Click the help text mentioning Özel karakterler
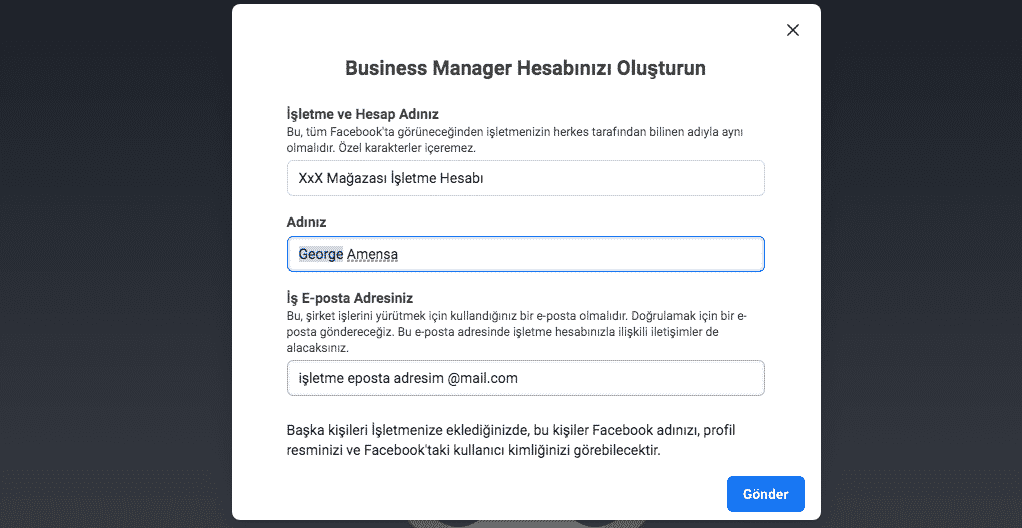Viewport: 1022px width, 528px height. click(x=515, y=139)
